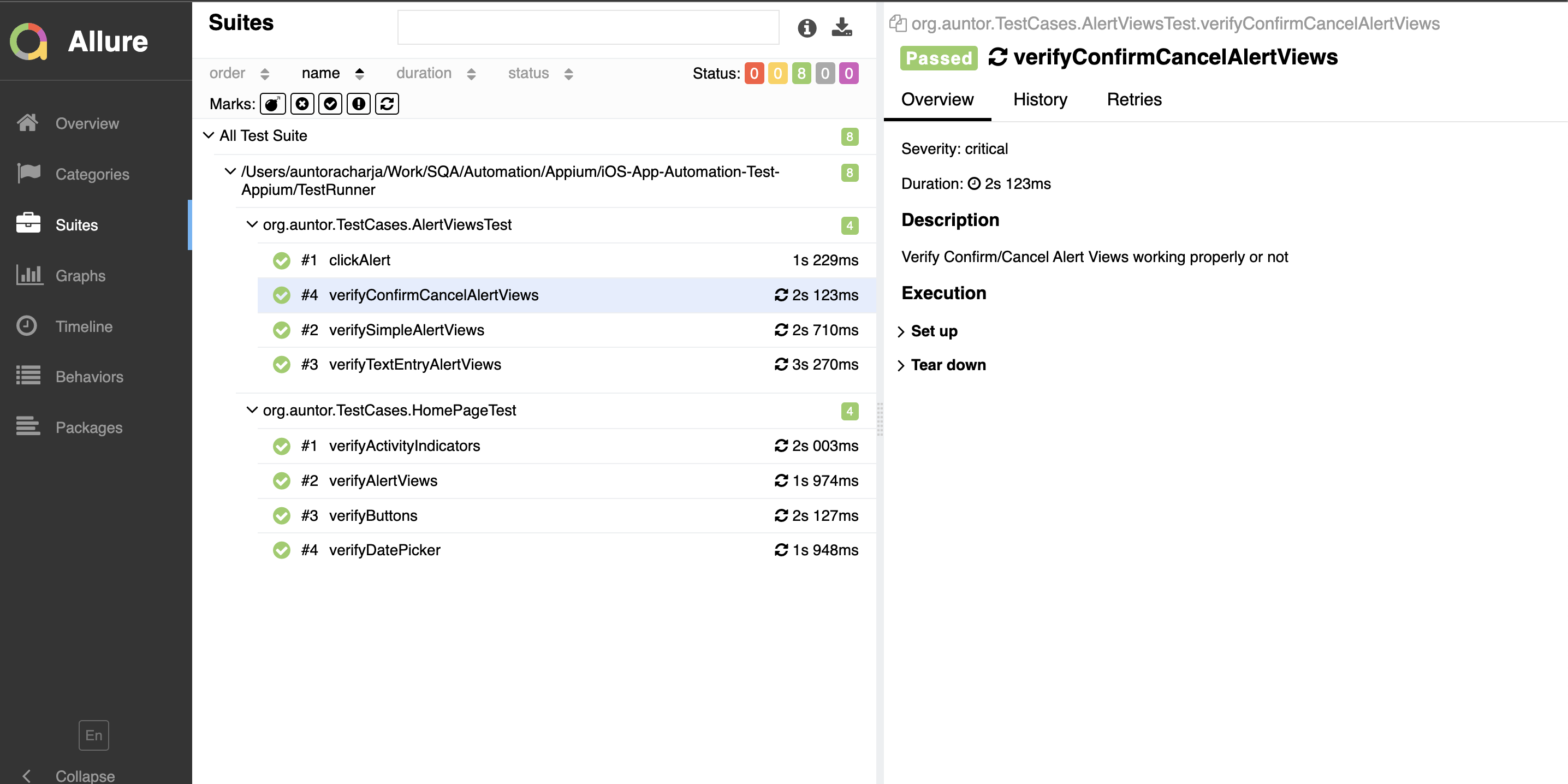
Task: Click the En language button
Action: point(93,735)
